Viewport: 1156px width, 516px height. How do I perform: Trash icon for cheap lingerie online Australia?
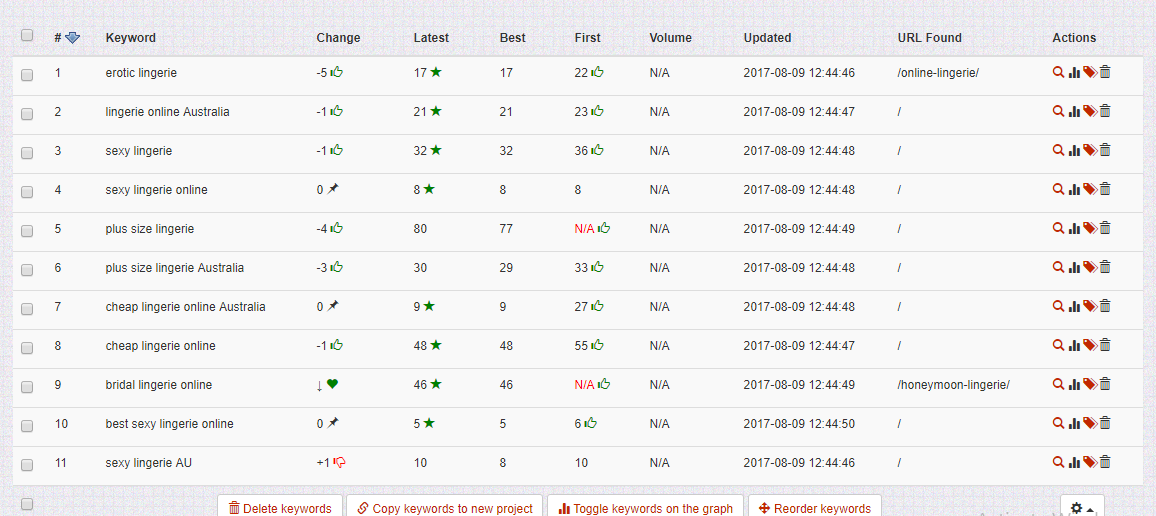tap(1105, 307)
